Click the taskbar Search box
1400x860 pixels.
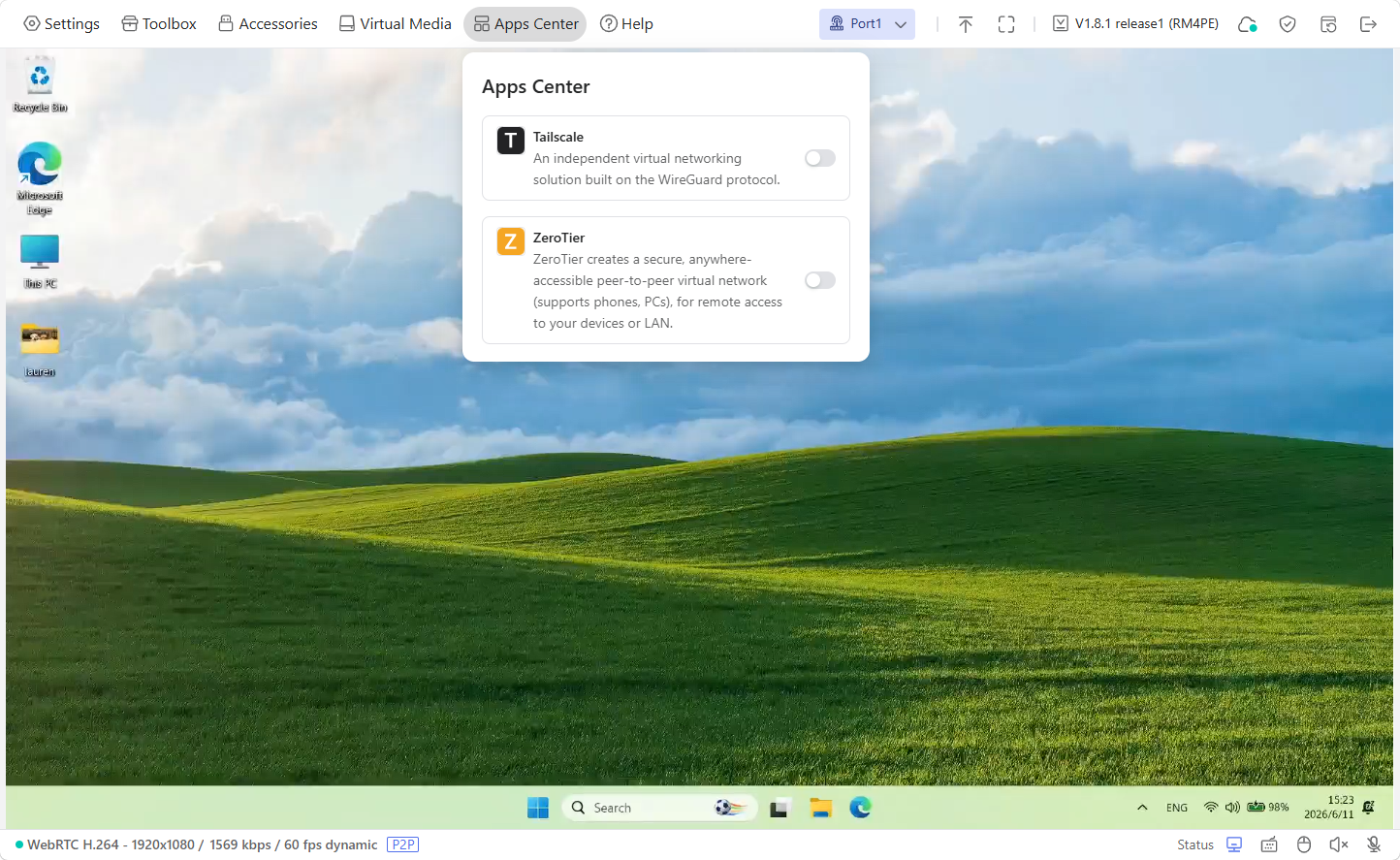(x=658, y=808)
